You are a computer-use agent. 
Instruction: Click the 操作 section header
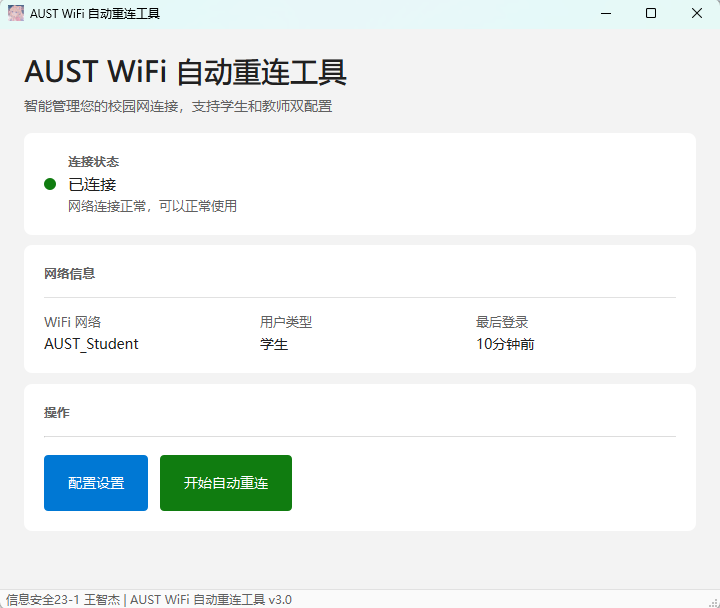(x=57, y=412)
